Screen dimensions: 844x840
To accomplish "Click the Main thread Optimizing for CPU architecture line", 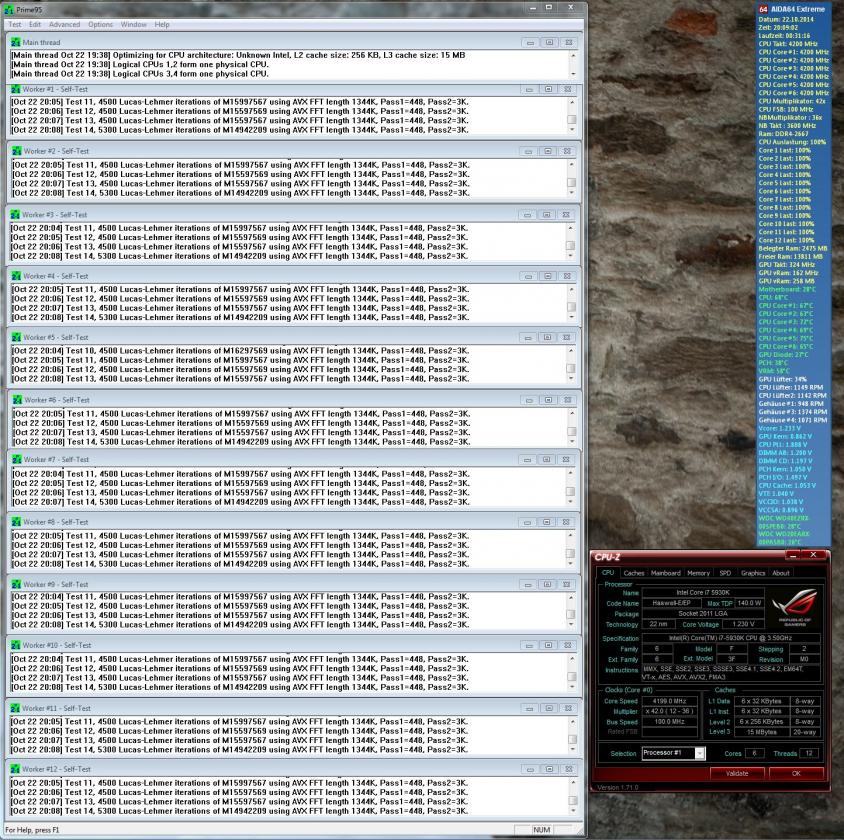I will [238, 55].
